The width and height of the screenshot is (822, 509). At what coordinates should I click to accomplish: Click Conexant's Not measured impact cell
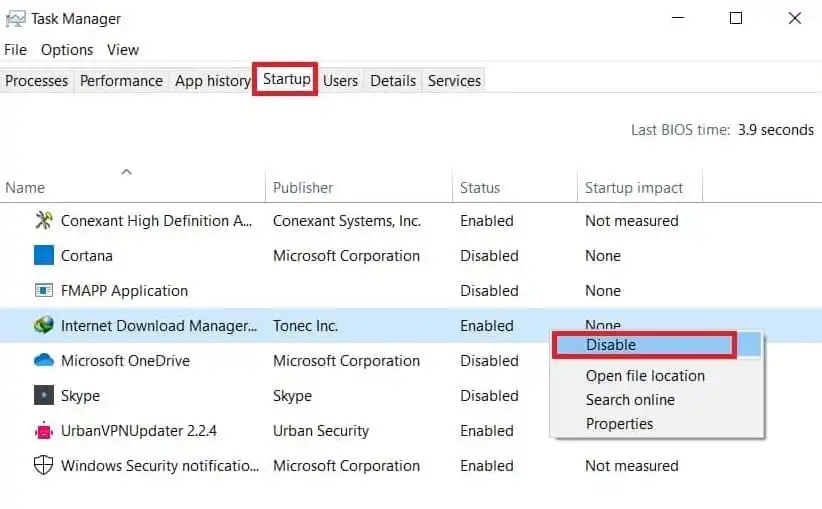632,221
